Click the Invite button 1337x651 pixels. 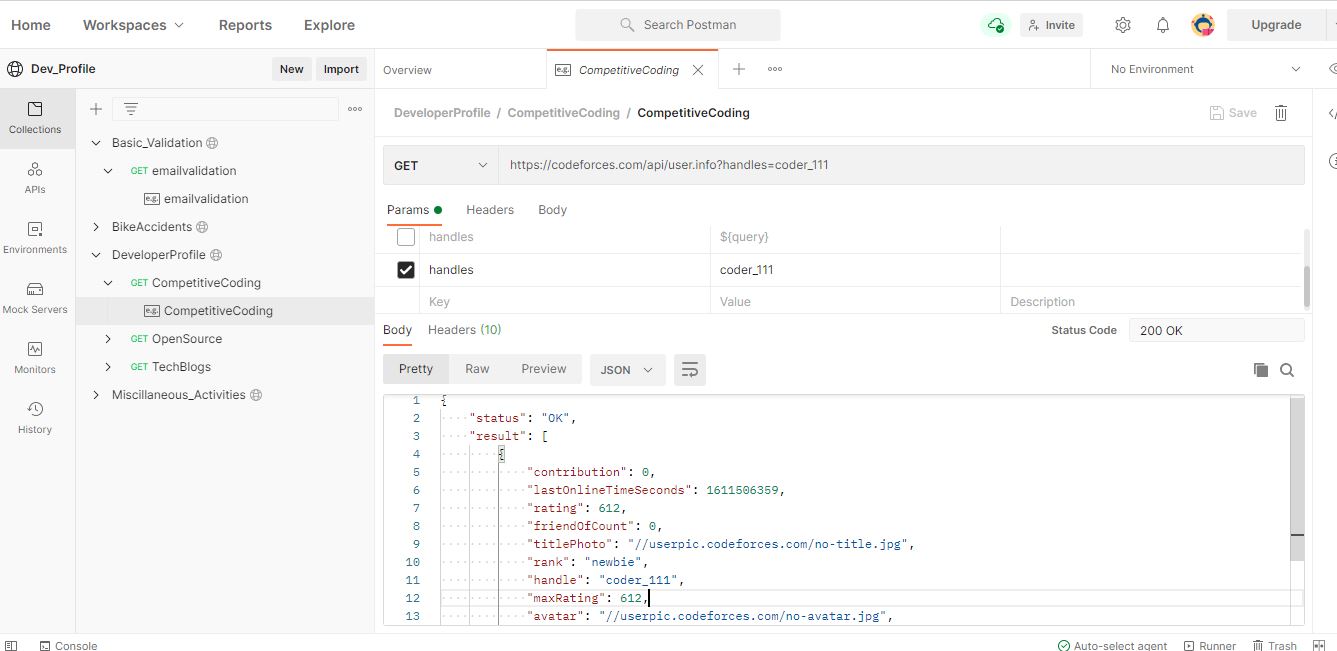point(1051,25)
